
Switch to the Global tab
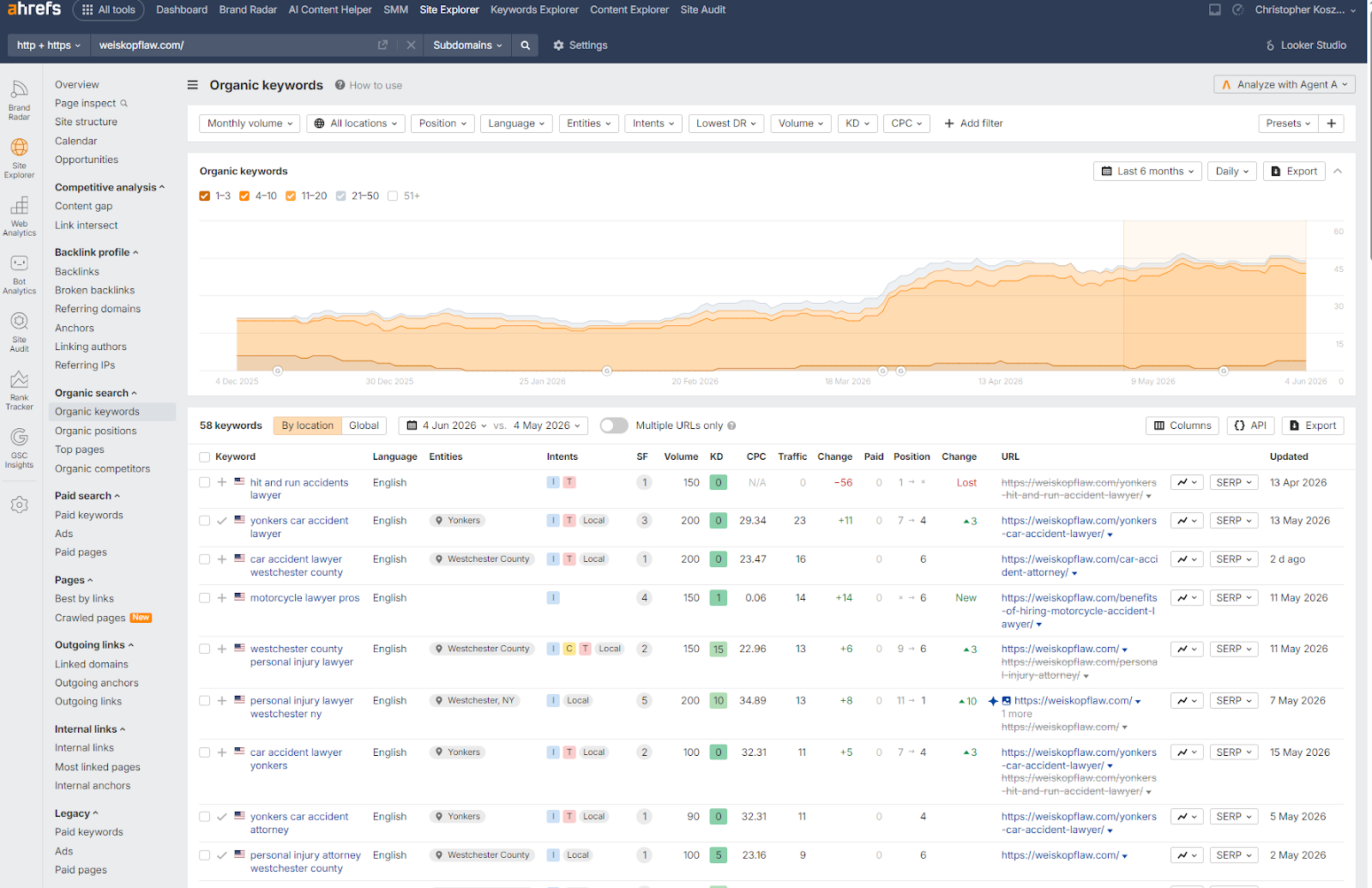point(364,426)
